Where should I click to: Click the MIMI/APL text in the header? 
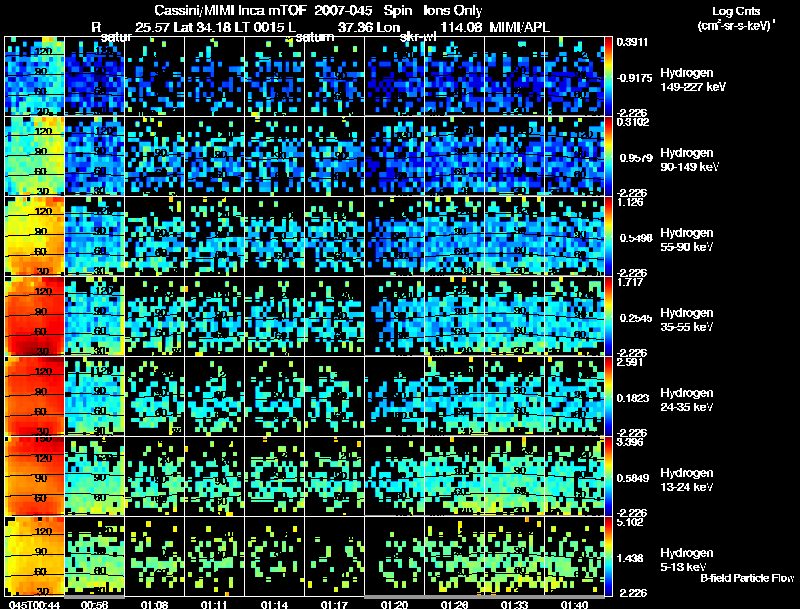(519, 27)
